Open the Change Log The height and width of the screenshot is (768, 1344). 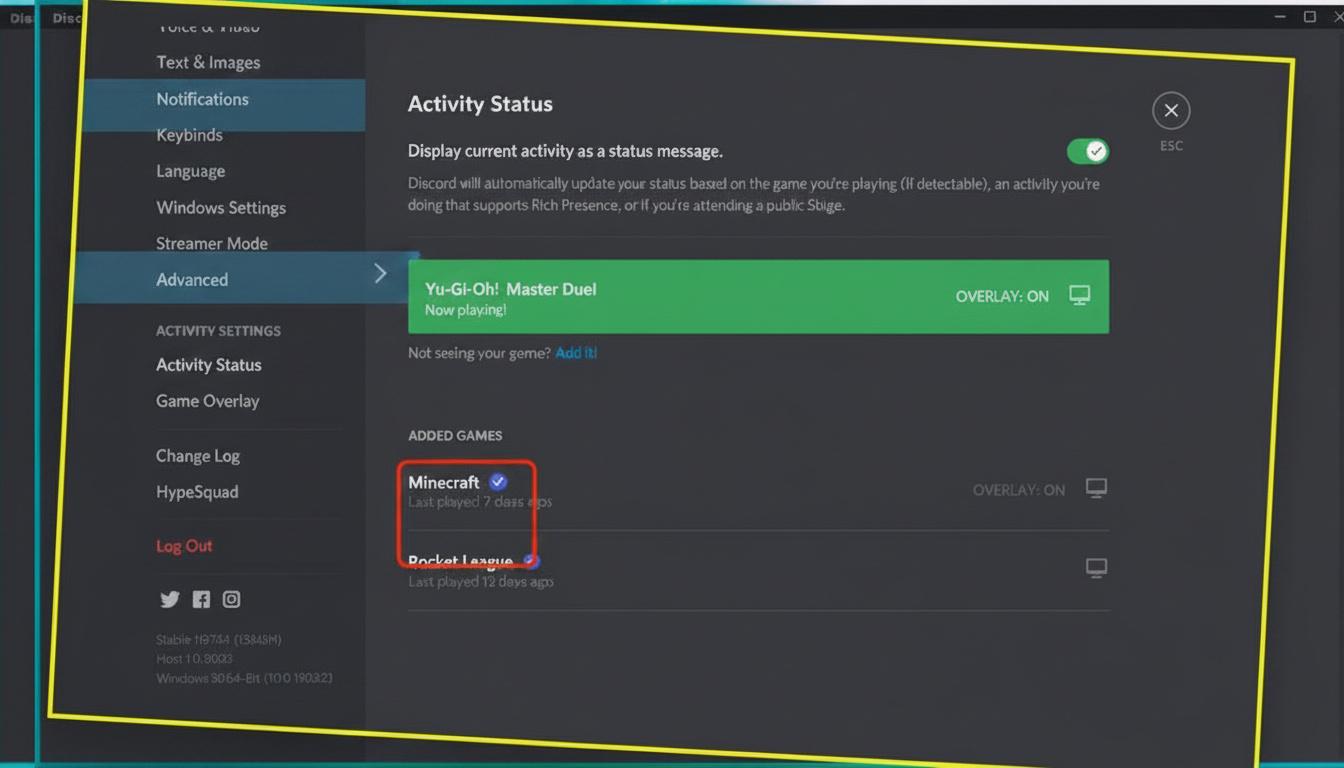tap(198, 456)
